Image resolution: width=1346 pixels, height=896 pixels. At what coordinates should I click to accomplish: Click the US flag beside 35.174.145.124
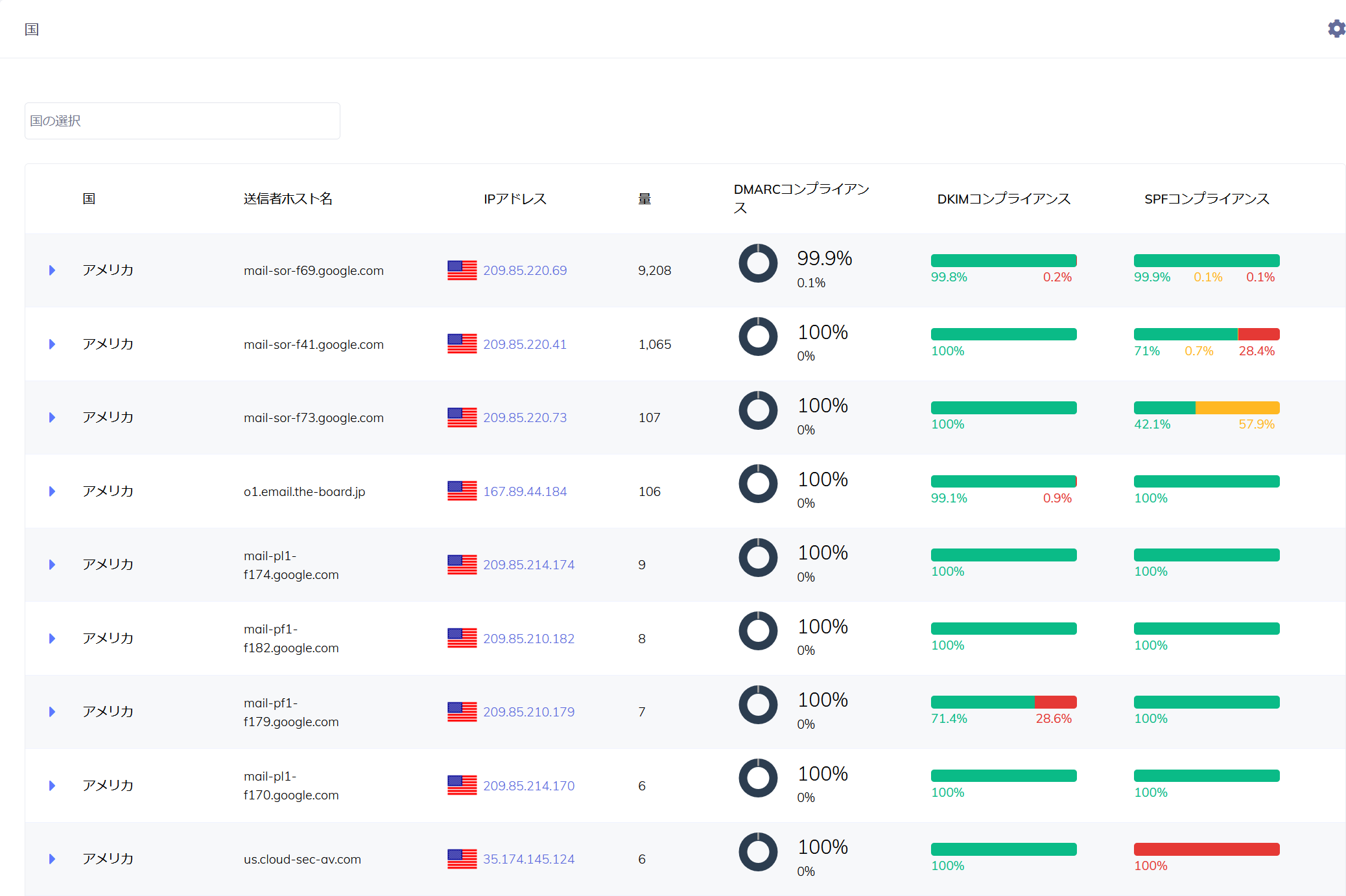(x=462, y=859)
